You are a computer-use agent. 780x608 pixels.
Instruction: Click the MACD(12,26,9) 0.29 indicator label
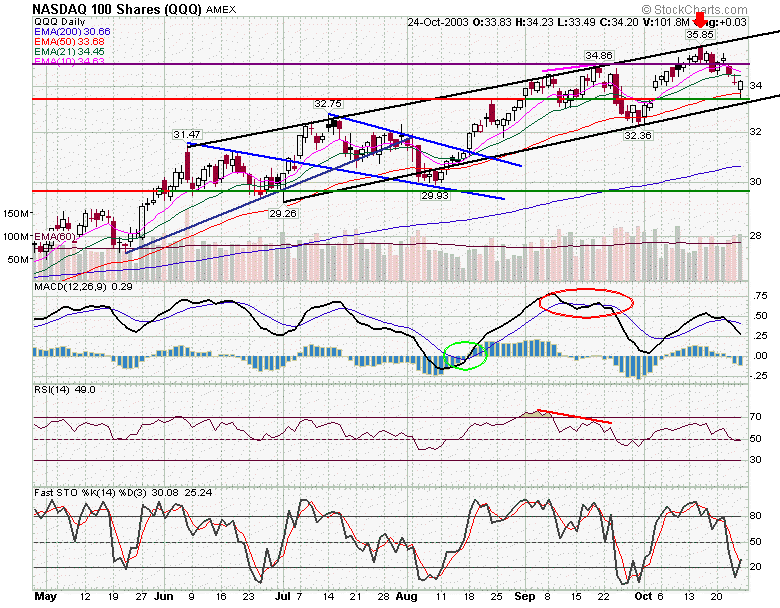83,287
